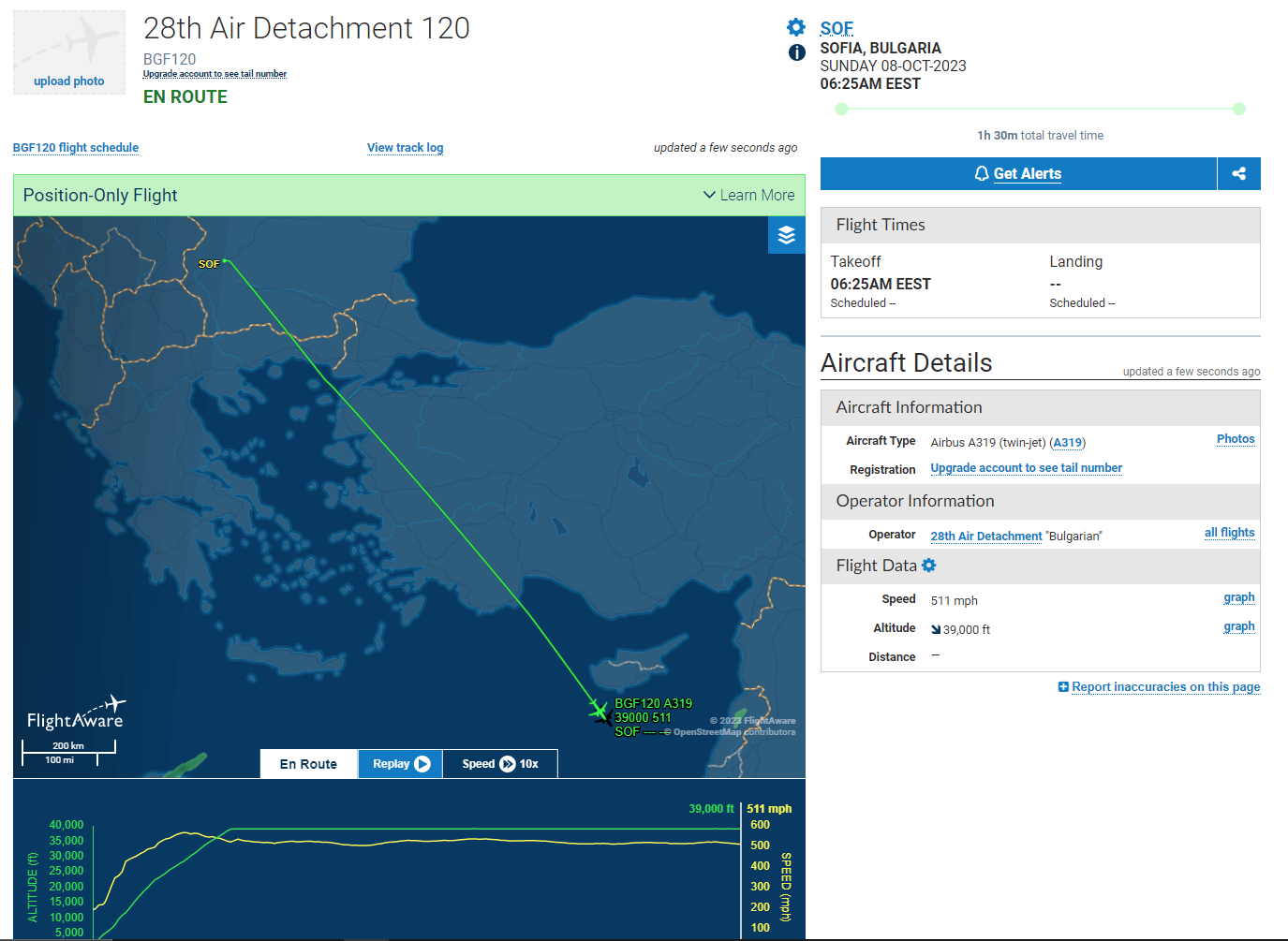This screenshot has width=1288, height=941.
Task: Click the 39,000 ft graph readout
Action: click(x=711, y=809)
